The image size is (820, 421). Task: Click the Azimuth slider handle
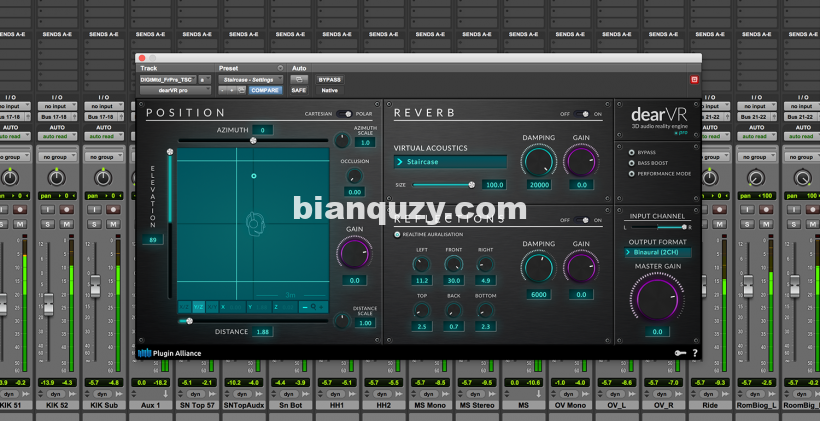pyautogui.click(x=254, y=140)
